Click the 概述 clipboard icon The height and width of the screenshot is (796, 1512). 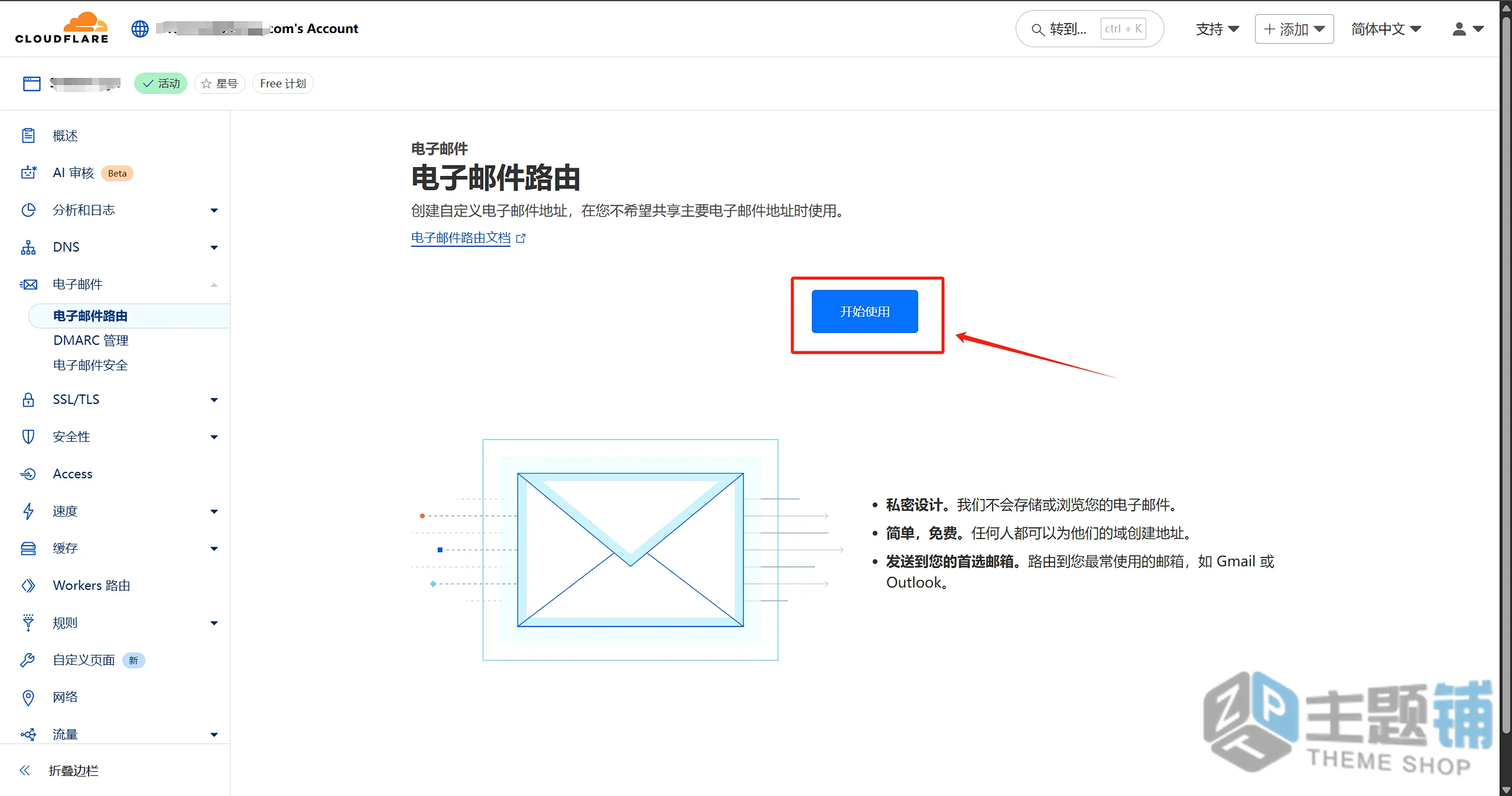(28, 136)
